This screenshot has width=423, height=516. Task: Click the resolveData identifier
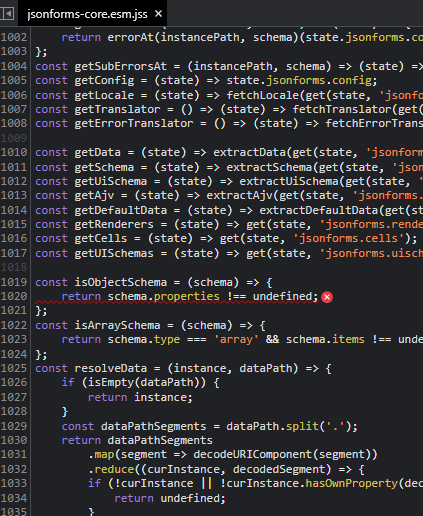pos(111,368)
